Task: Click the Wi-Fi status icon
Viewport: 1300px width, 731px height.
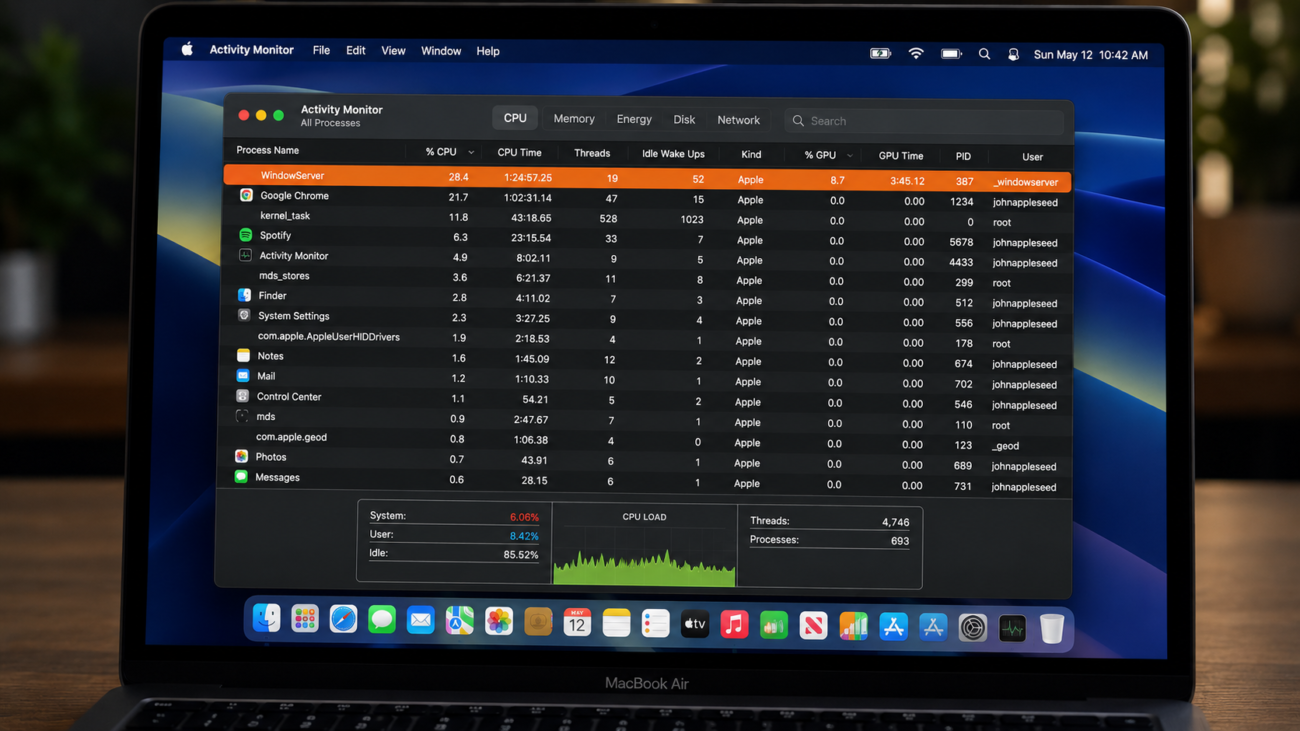Action: pos(916,54)
